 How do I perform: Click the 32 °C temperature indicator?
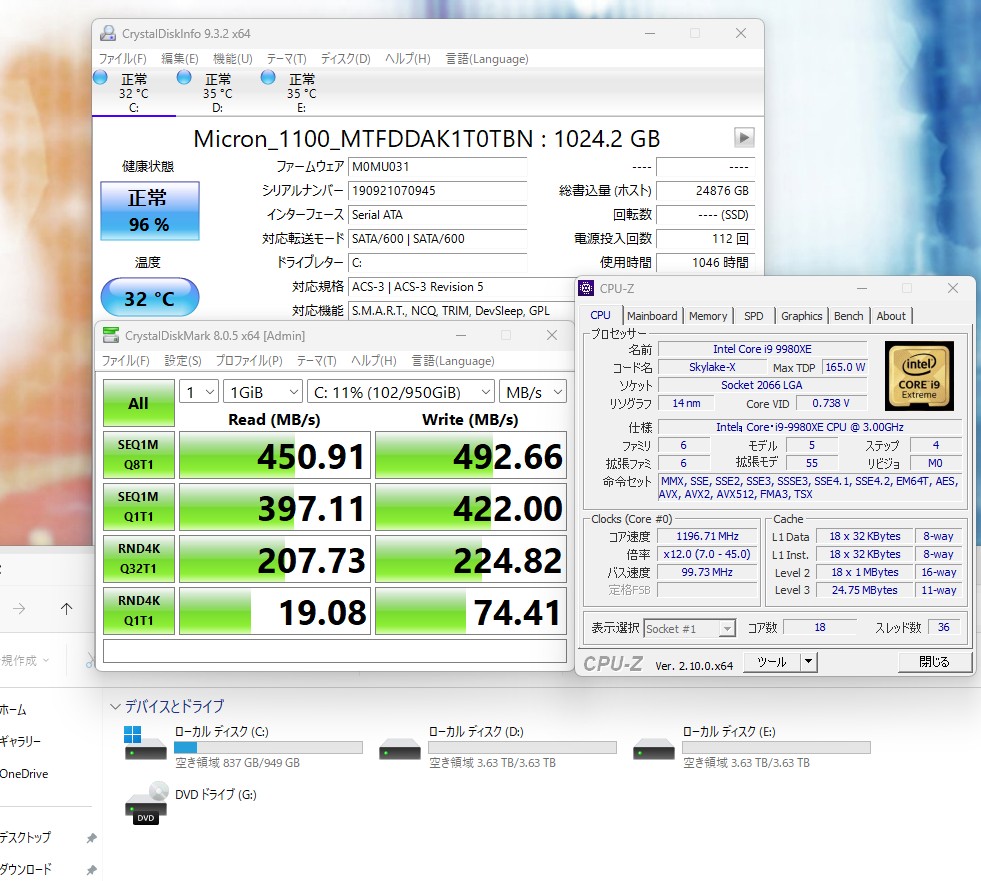point(150,297)
